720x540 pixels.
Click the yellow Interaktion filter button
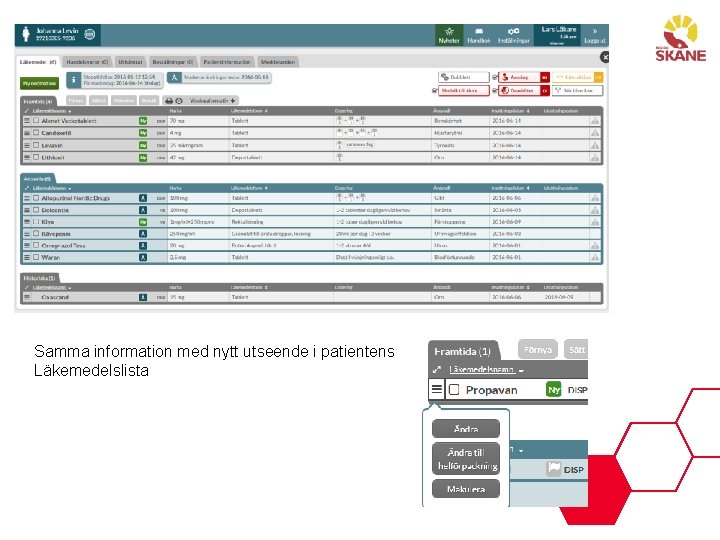click(578, 78)
